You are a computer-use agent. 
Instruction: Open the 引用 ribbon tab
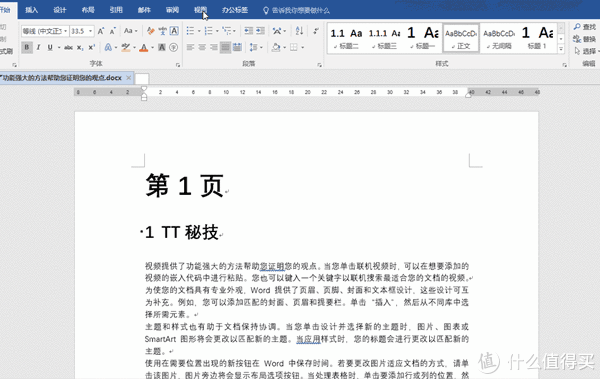(x=116, y=10)
